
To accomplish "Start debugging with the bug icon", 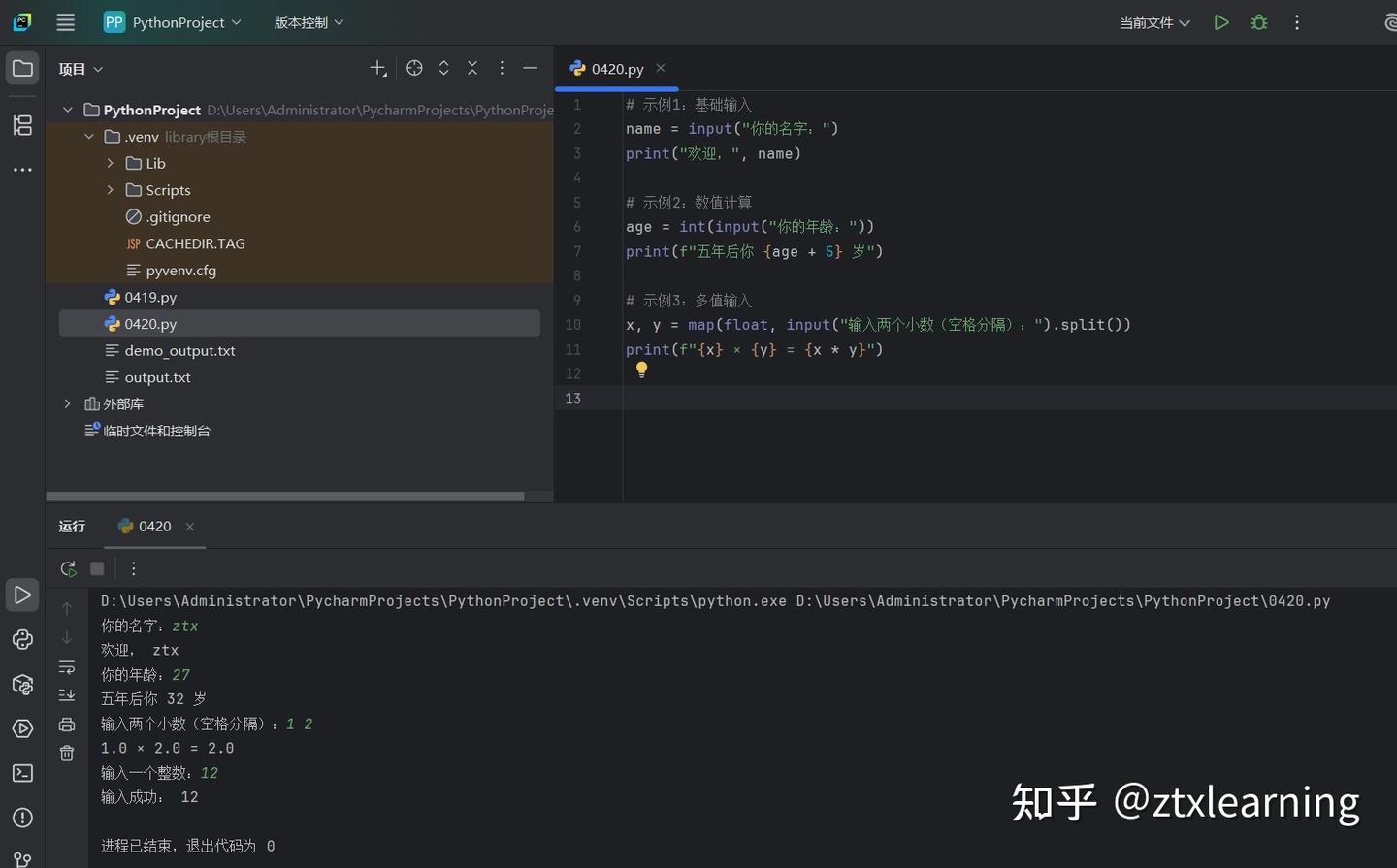I will point(1258,21).
